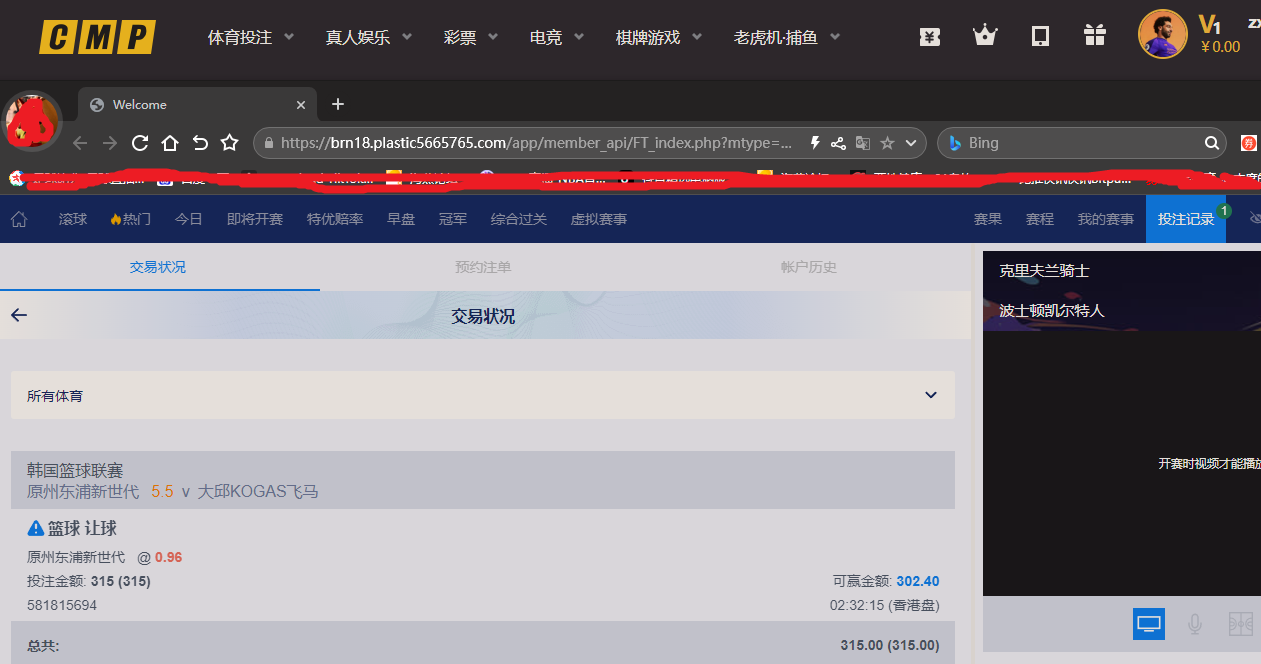Viewport: 1261px width, 664px height.
Task: Click the back arrow above 交易状况
Action: point(18,314)
